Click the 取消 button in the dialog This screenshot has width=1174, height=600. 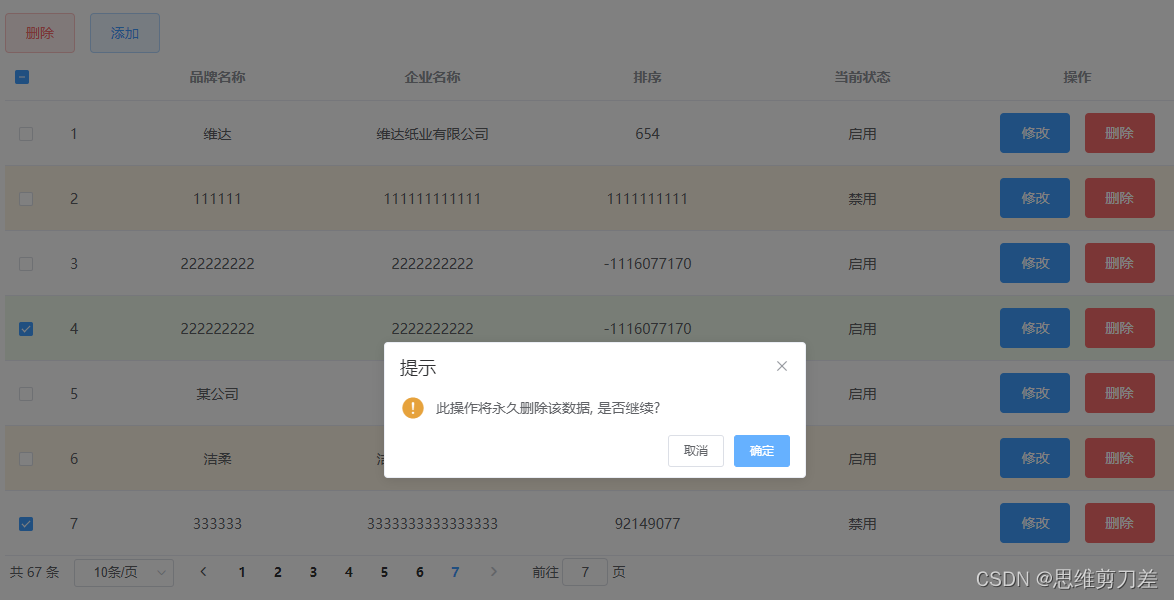(695, 451)
